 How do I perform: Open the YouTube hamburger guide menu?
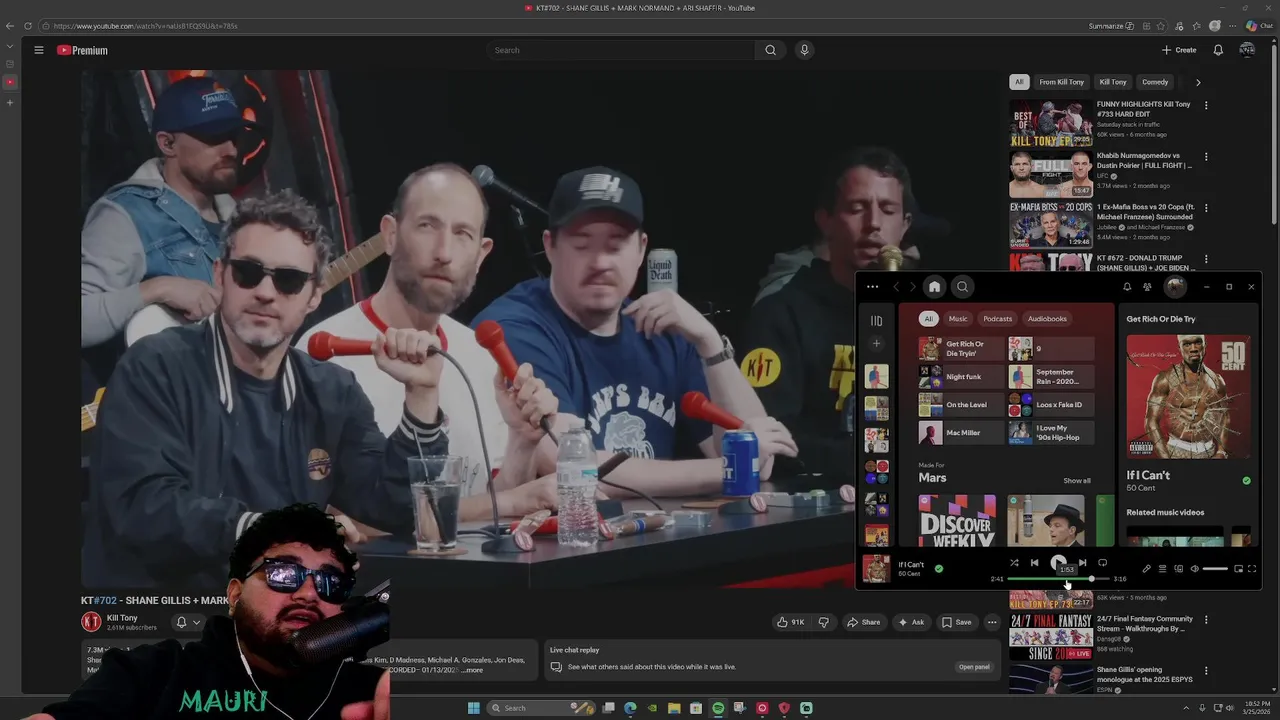click(x=39, y=50)
